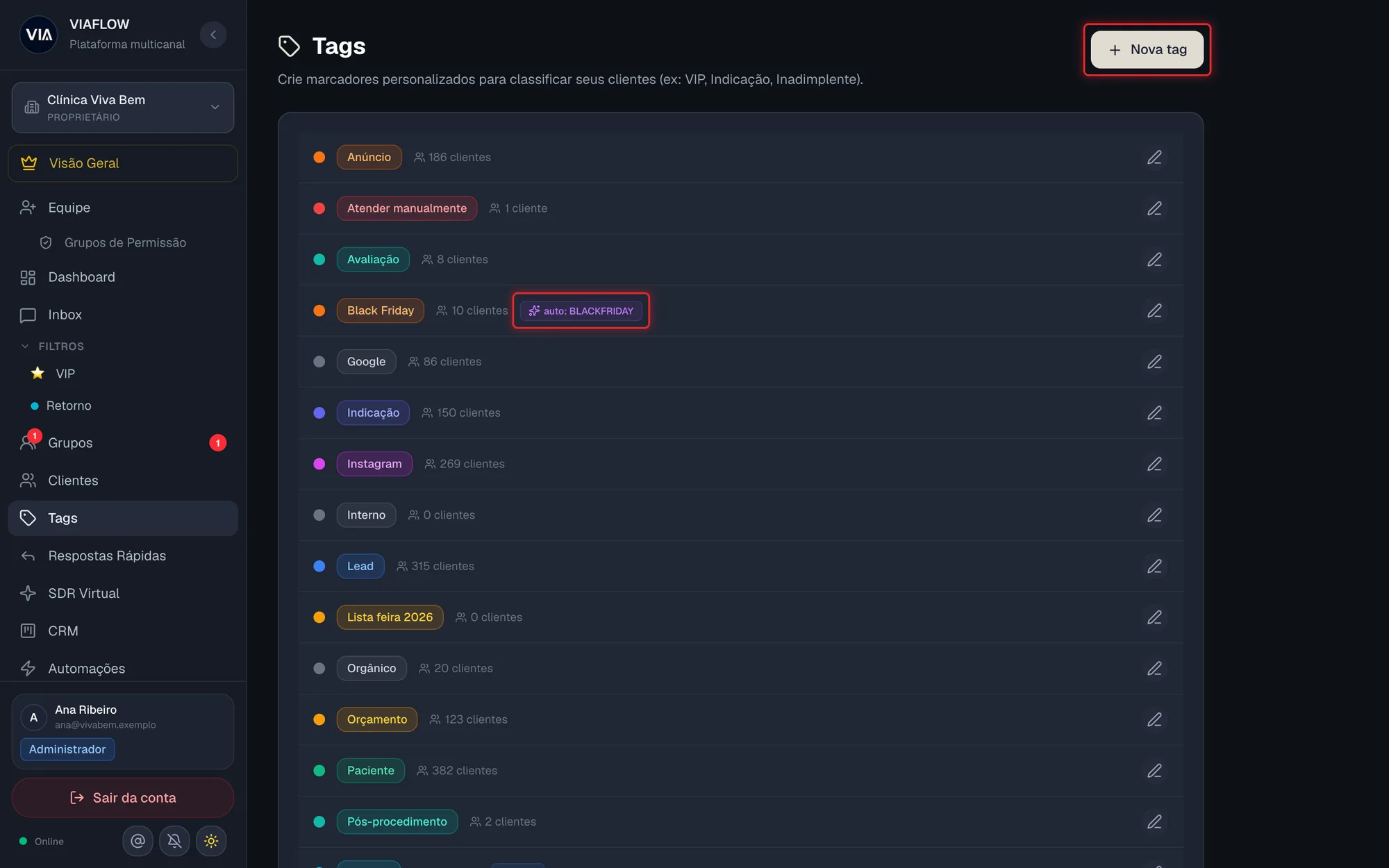This screenshot has height=868, width=1389.
Task: Click the Grupos red notification badge
Action: [x=218, y=443]
